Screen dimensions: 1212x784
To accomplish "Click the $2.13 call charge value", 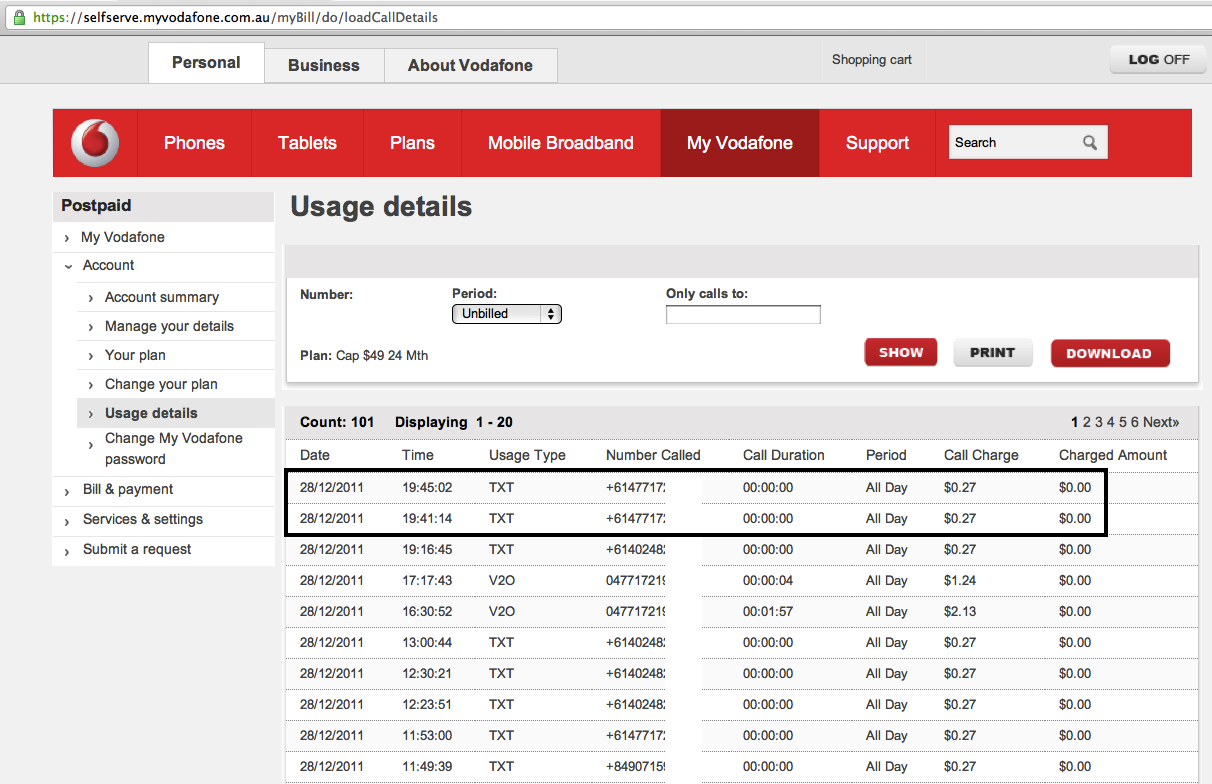I will 960,612.
